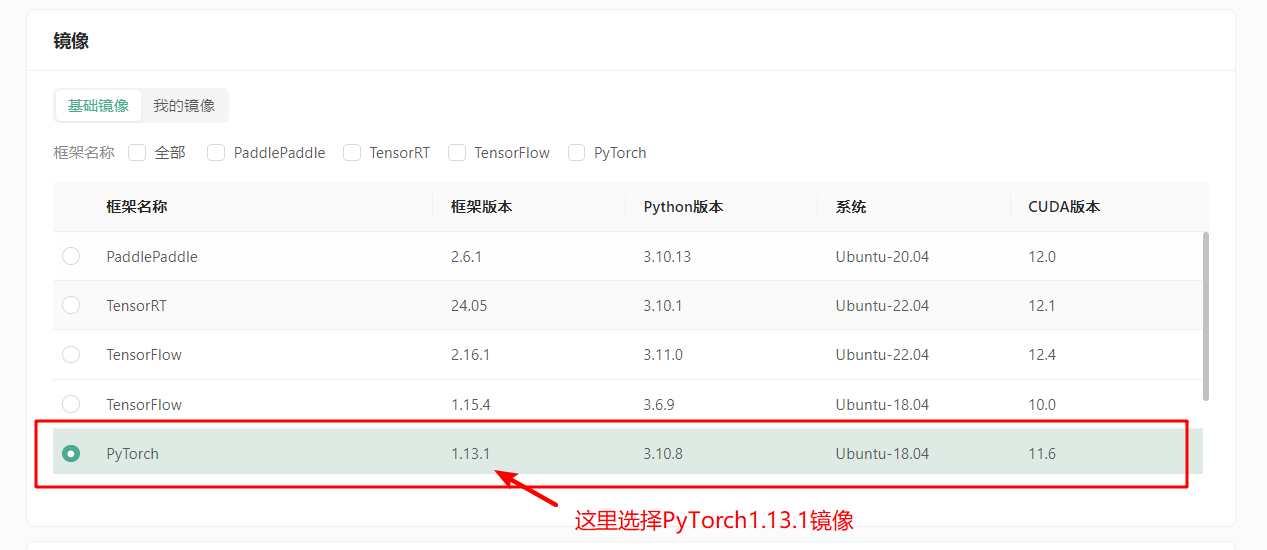Click Ubuntu-22.04 in the TensorFlow 2.16.1 row
The width and height of the screenshot is (1267, 550).
[x=882, y=355]
